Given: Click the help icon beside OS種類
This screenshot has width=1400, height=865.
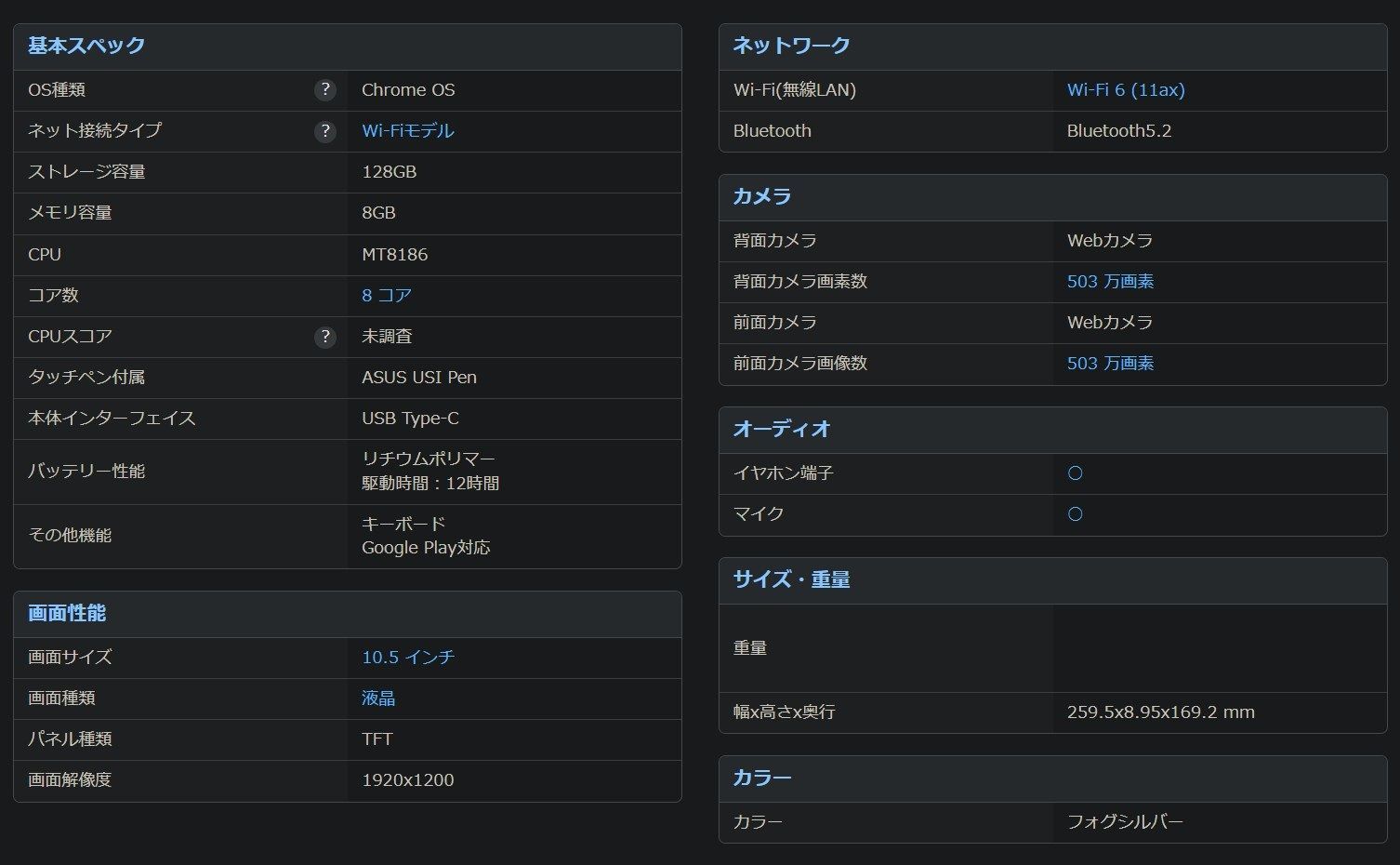Looking at the screenshot, I should click(x=324, y=90).
